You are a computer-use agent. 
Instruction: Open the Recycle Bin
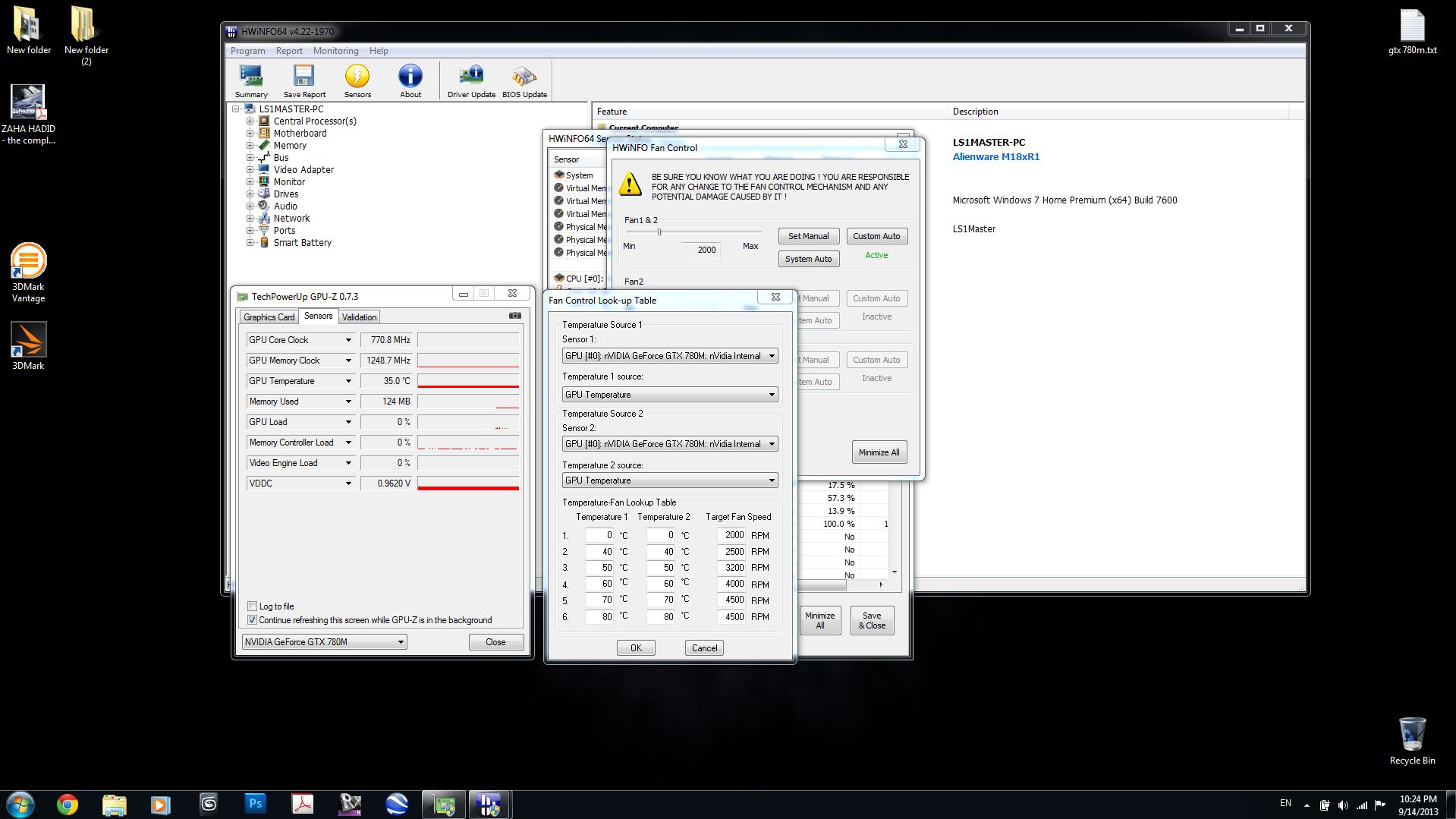click(x=1412, y=742)
